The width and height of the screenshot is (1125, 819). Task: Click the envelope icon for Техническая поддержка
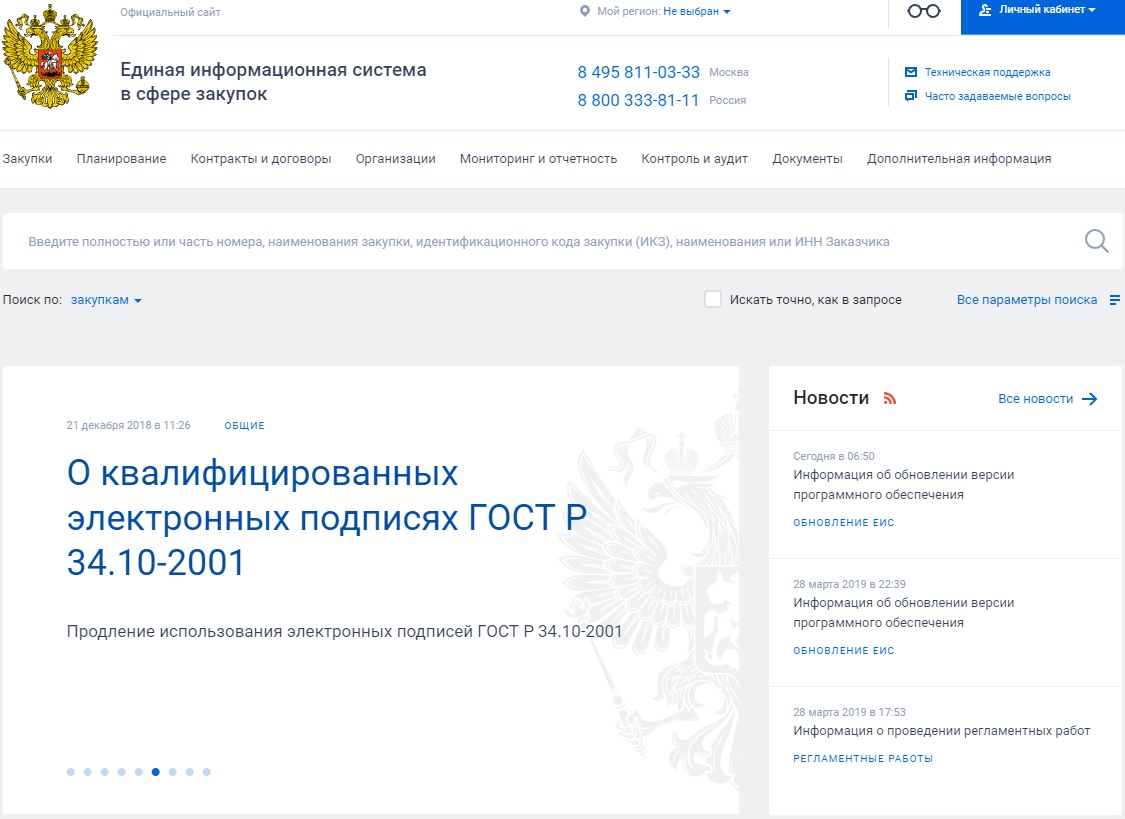tap(910, 72)
